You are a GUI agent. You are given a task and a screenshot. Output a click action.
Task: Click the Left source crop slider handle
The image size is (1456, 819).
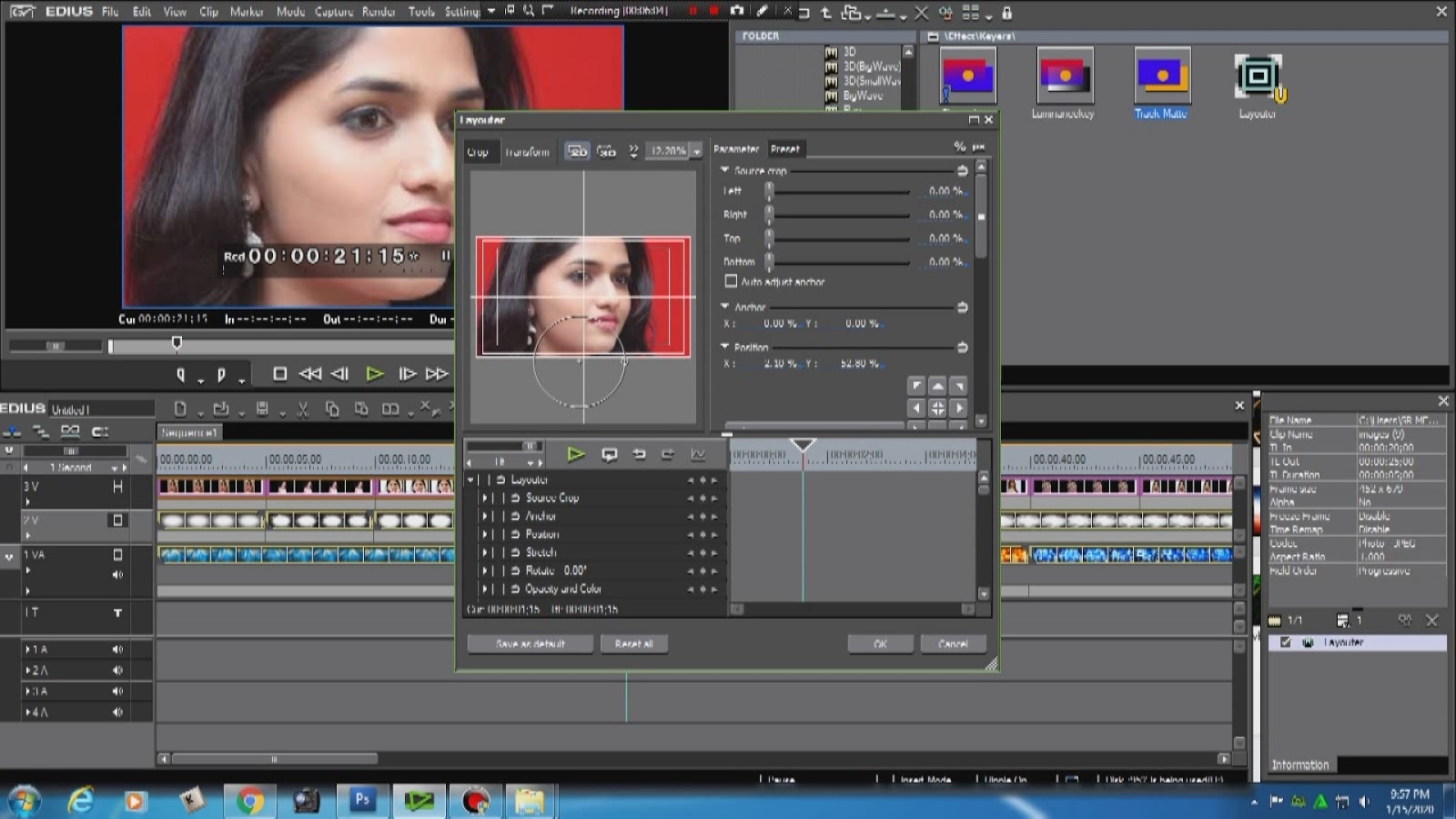pos(769,191)
